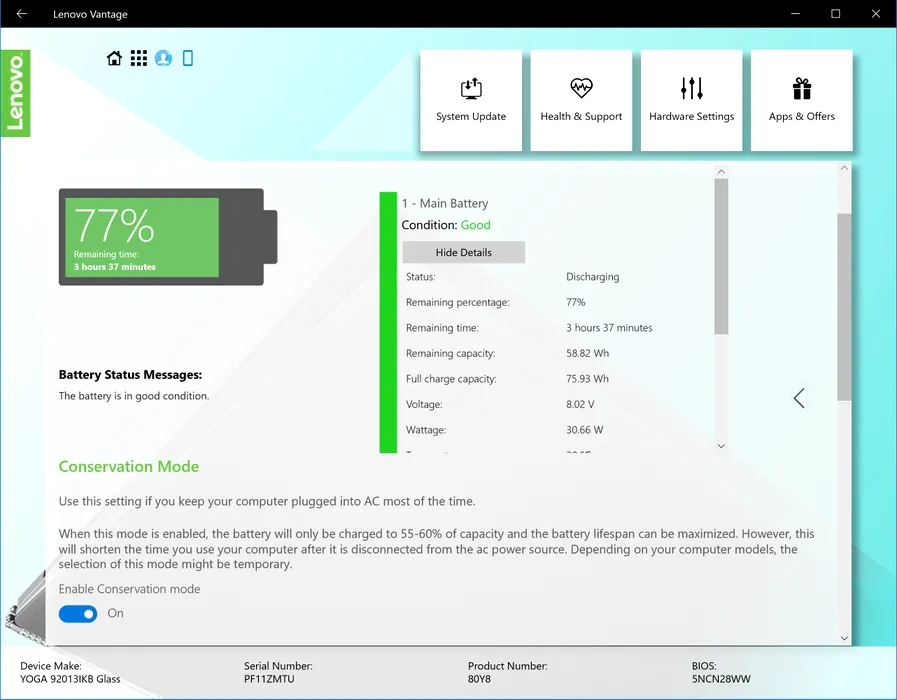897x700 pixels.
Task: Collapse panel with left chevron arrow
Action: 799,398
